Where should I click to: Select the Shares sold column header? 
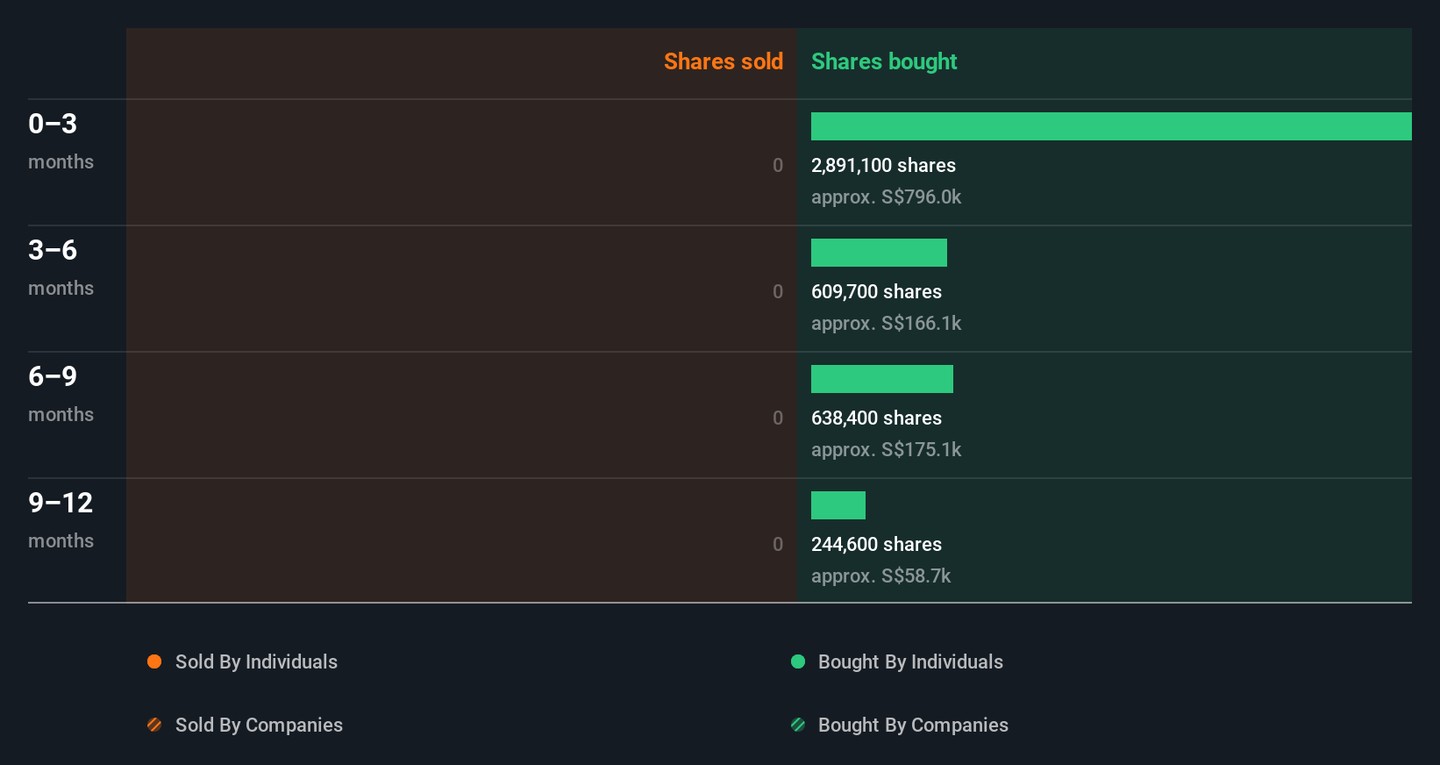(723, 62)
